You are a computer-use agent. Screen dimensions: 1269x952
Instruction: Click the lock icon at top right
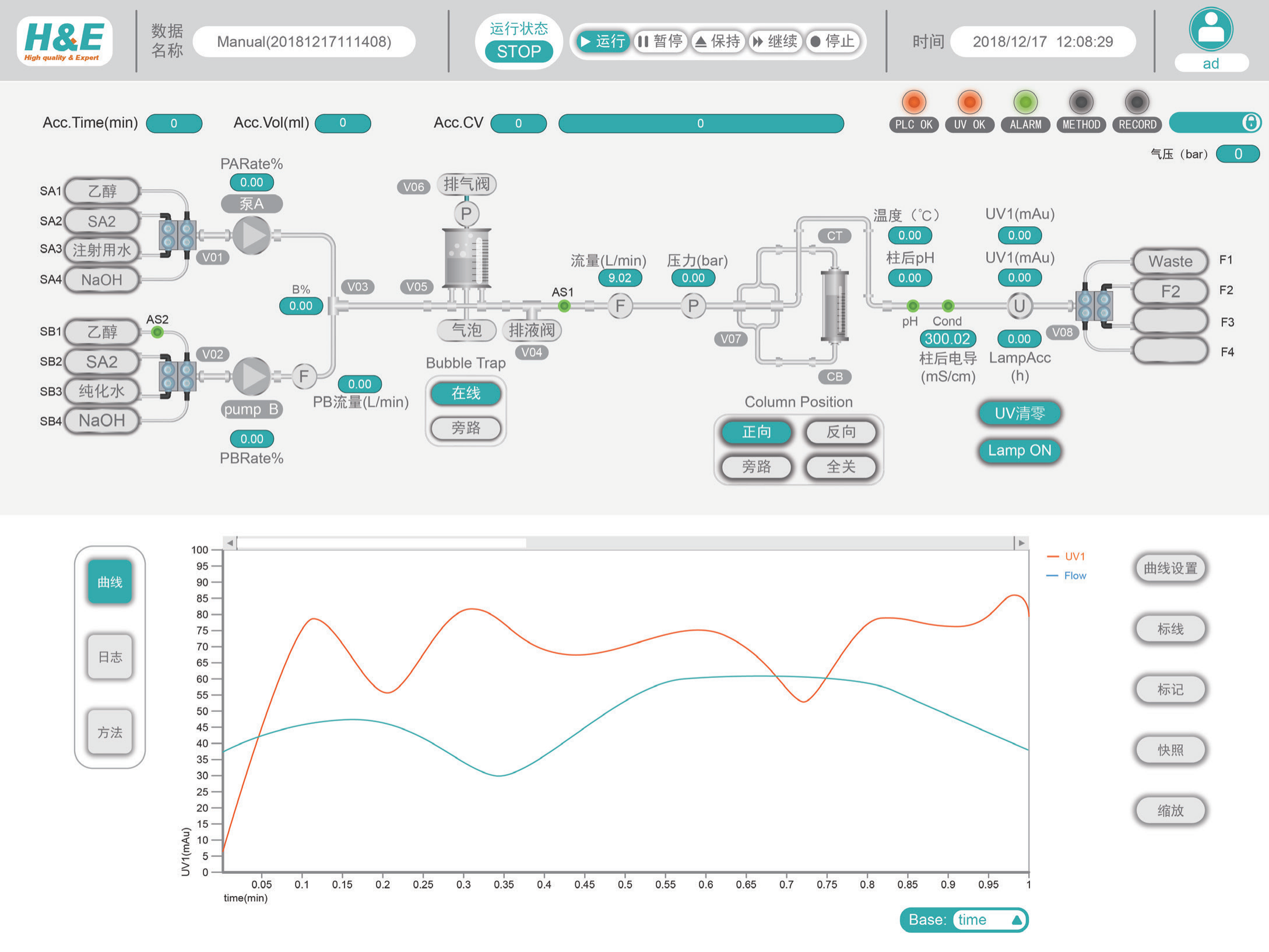1250,122
